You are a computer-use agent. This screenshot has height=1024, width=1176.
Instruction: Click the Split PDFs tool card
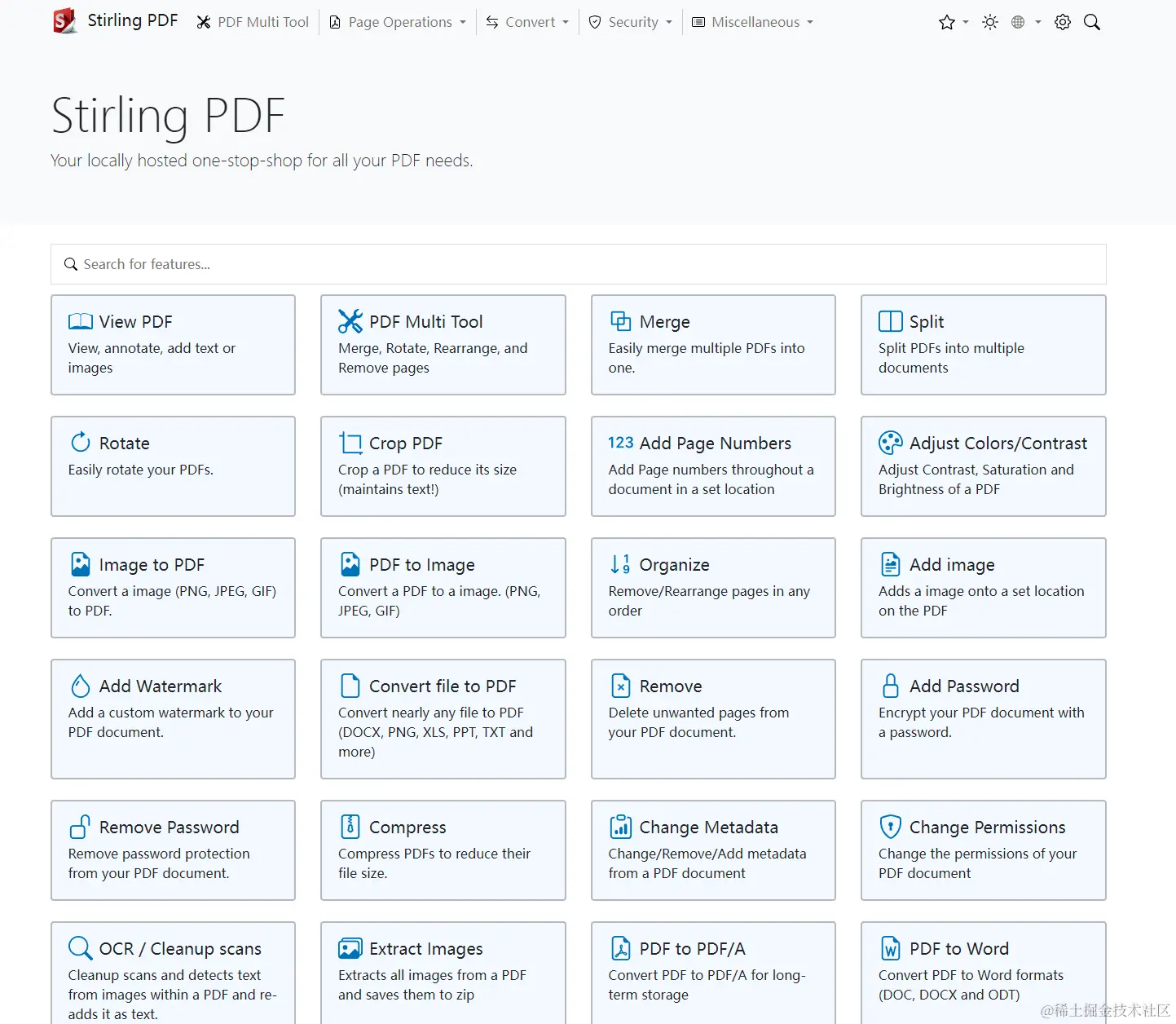click(982, 345)
